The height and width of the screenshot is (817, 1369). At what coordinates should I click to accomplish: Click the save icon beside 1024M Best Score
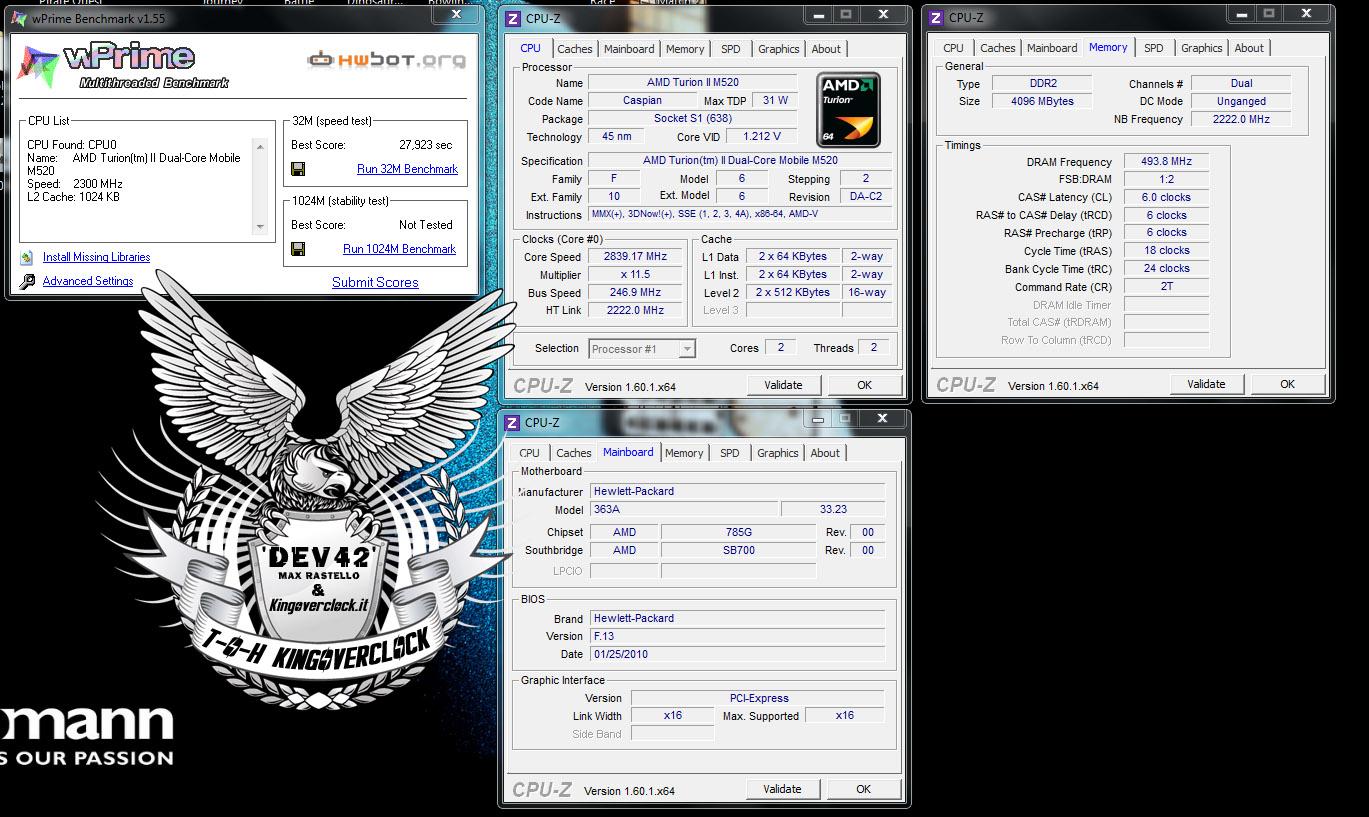(x=298, y=249)
